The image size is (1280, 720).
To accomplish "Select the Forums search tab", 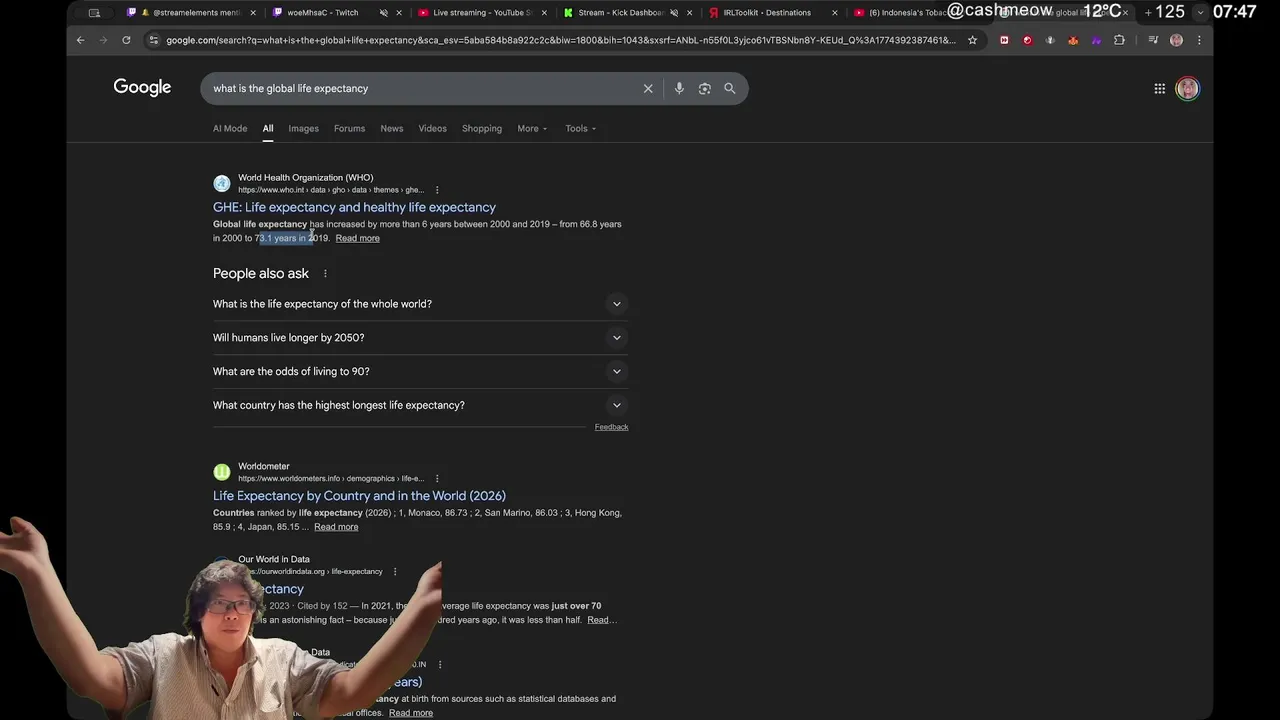I will point(349,128).
